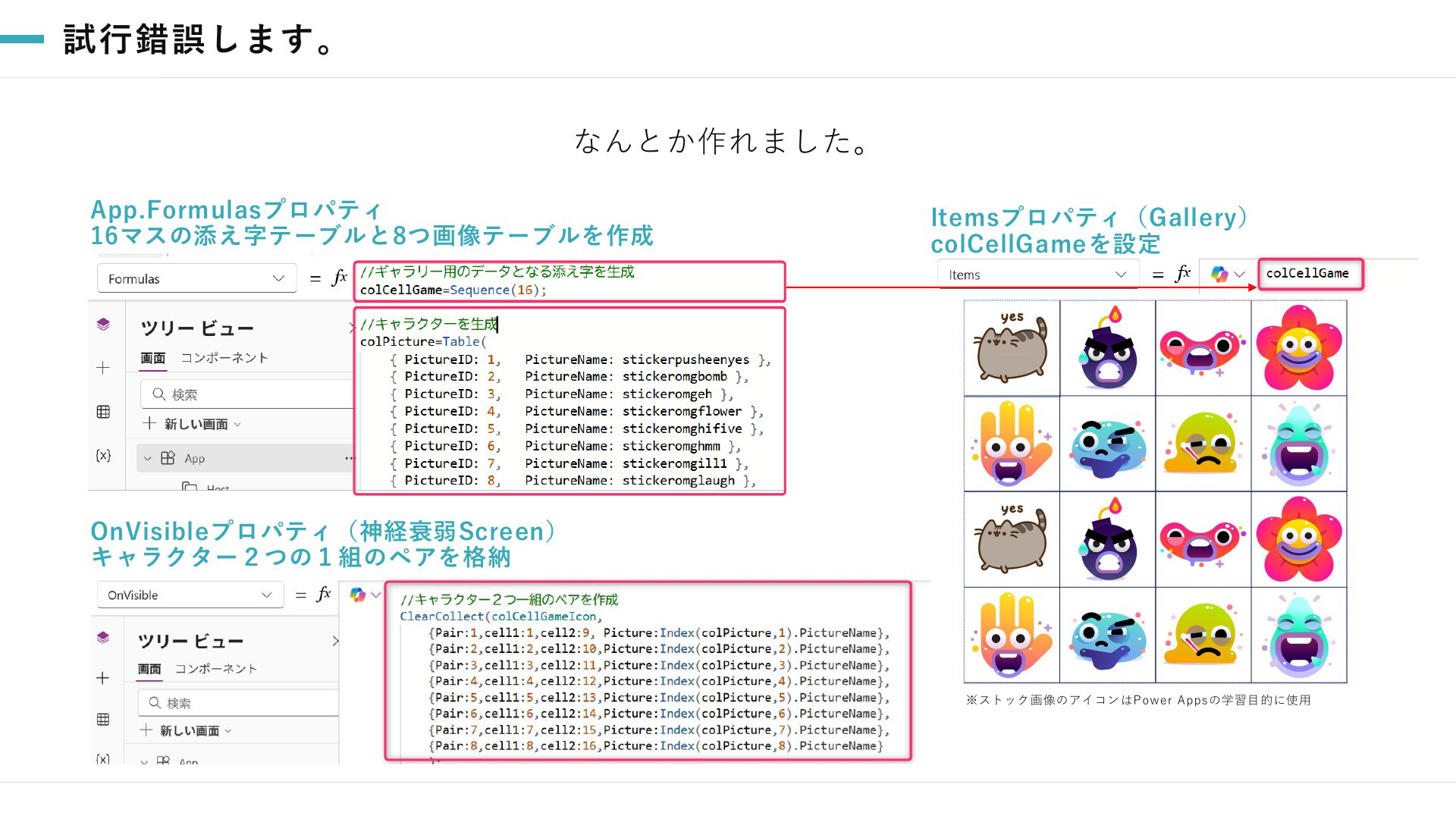Expand Copilot chevron in Items bar
Screen dimensions: 1456x819
[1240, 275]
